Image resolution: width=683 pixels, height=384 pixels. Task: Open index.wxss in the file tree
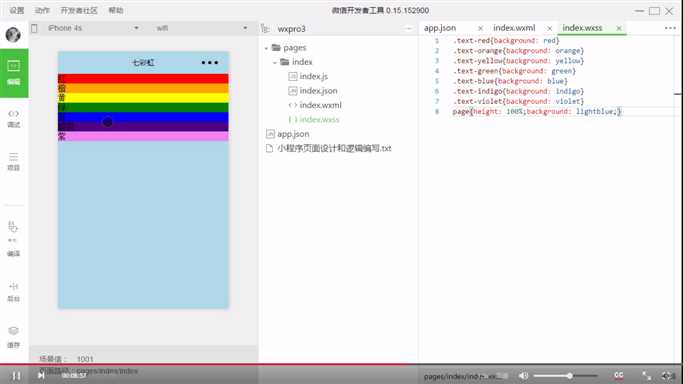[x=319, y=119]
